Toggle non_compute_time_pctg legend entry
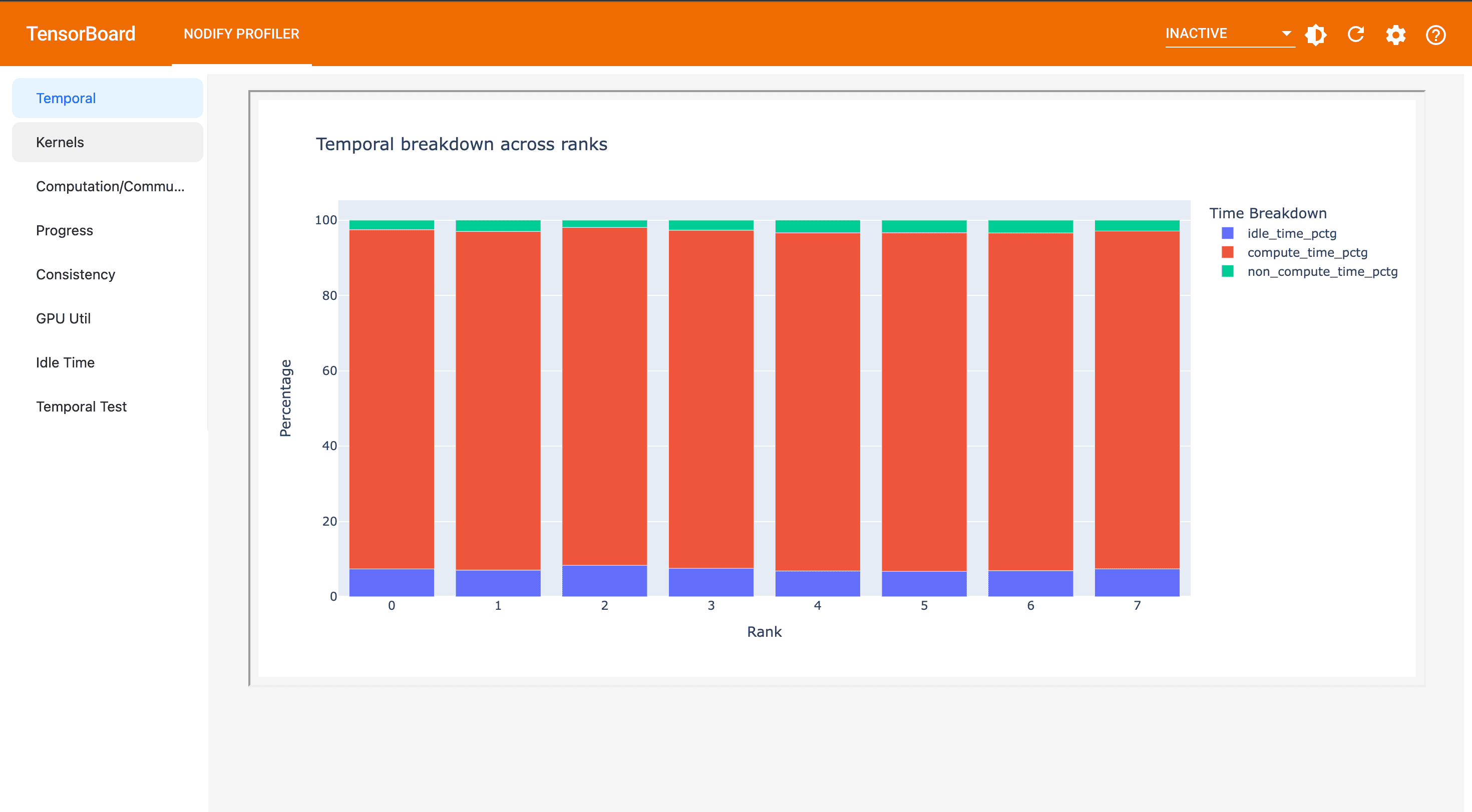Image resolution: width=1472 pixels, height=812 pixels. [1309, 271]
